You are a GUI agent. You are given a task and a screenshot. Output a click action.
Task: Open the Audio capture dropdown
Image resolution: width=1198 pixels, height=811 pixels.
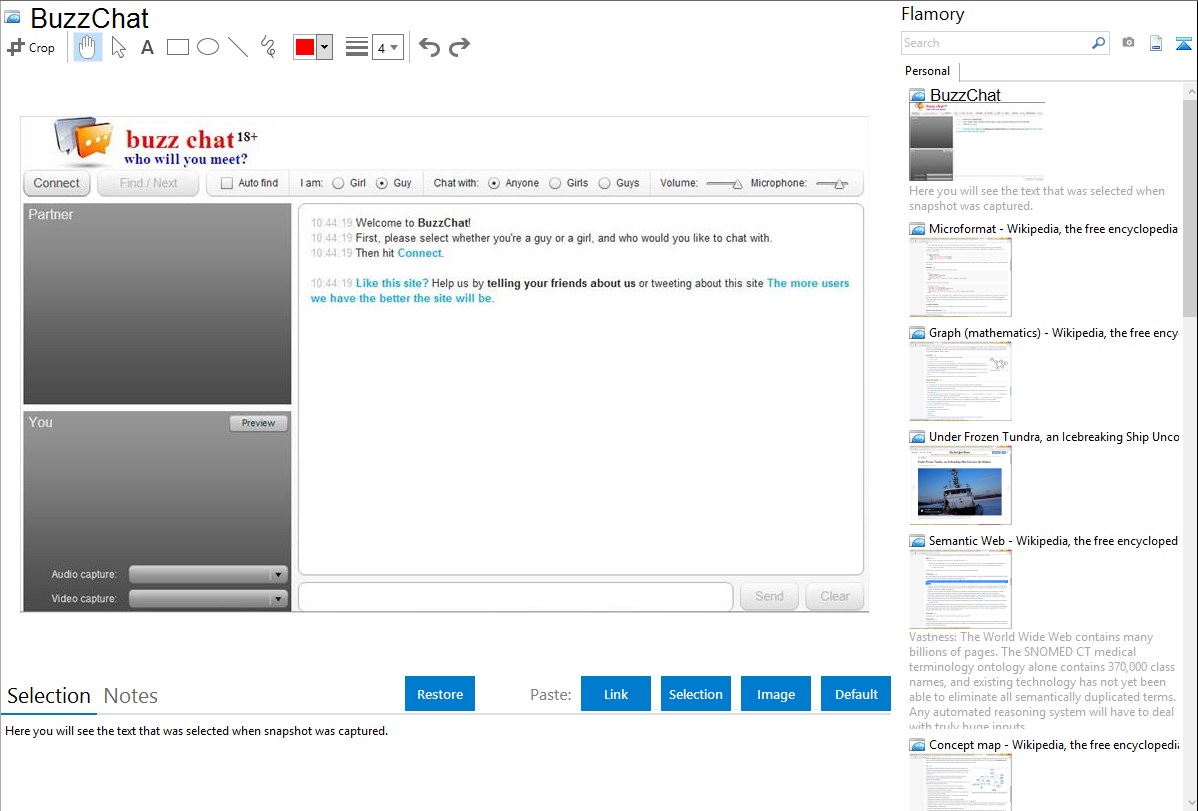208,574
